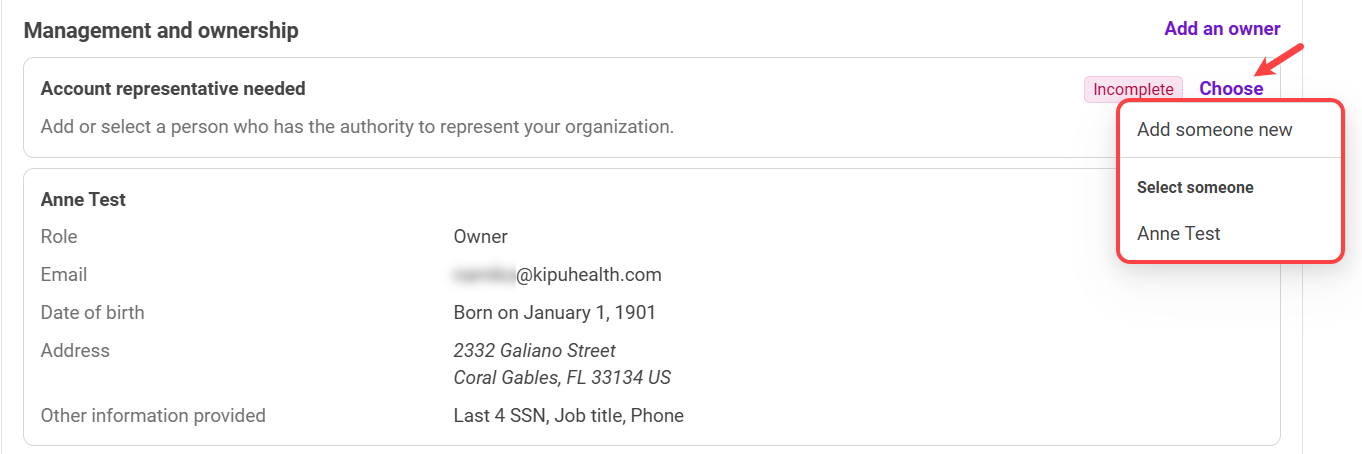Click the Born on January 1, 1901 text
This screenshot has height=454, width=1362.
(x=554, y=313)
